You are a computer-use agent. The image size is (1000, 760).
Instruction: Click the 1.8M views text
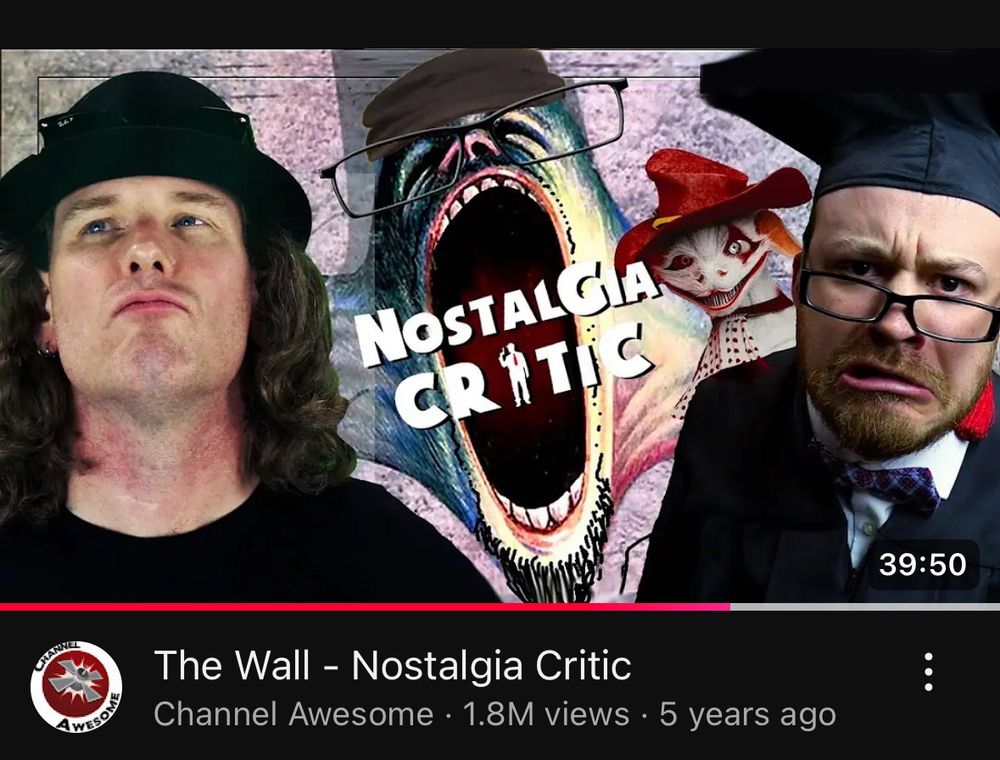pos(546,714)
